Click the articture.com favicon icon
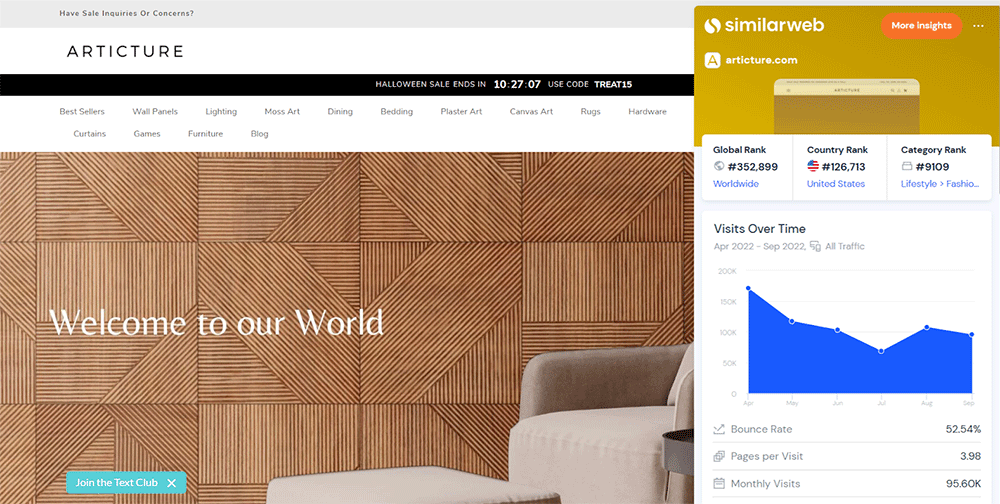1000x504 pixels. (x=713, y=60)
